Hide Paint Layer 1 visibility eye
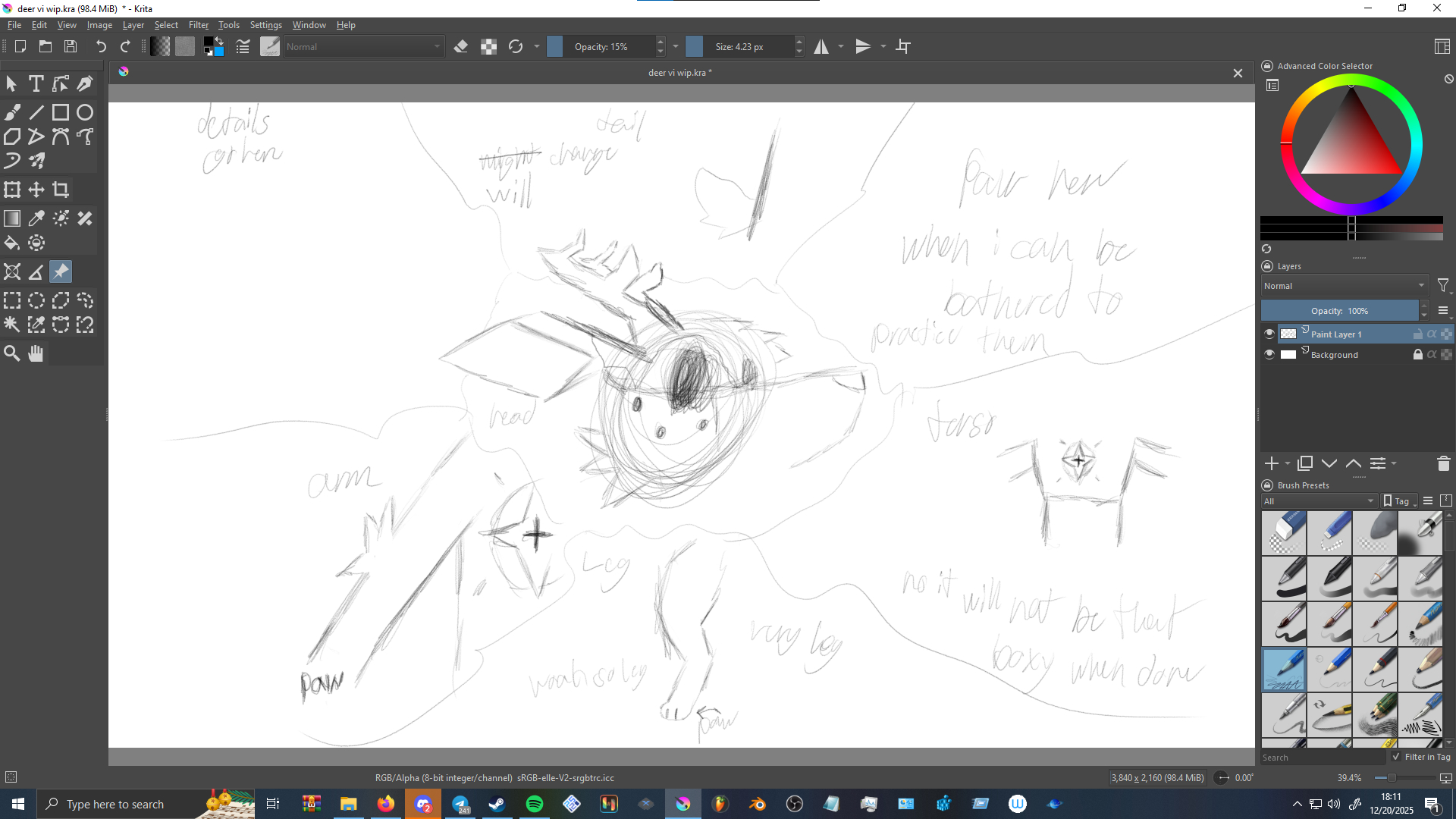 click(x=1269, y=334)
